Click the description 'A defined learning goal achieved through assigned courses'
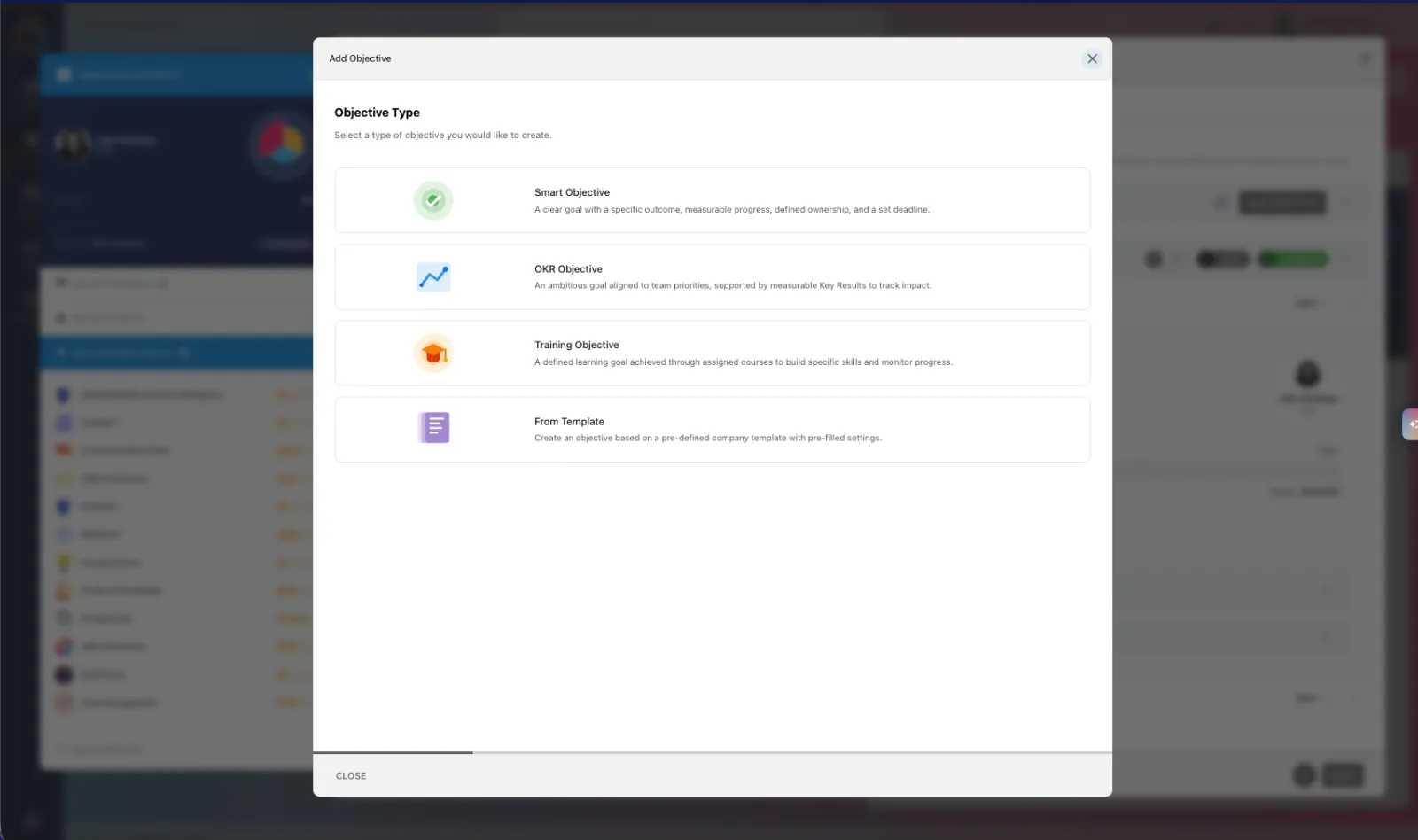Screen dimensions: 1418x840 pos(744,362)
